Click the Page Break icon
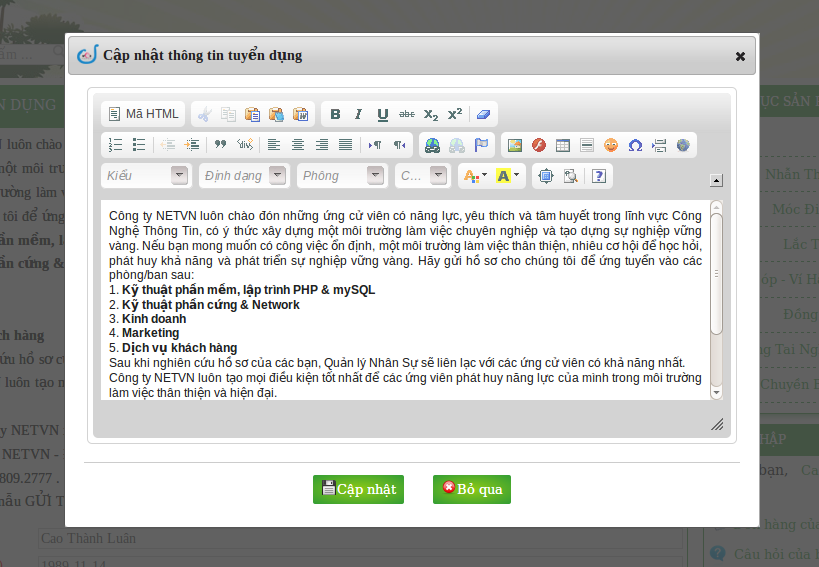Image resolution: width=819 pixels, height=567 pixels. tap(659, 145)
